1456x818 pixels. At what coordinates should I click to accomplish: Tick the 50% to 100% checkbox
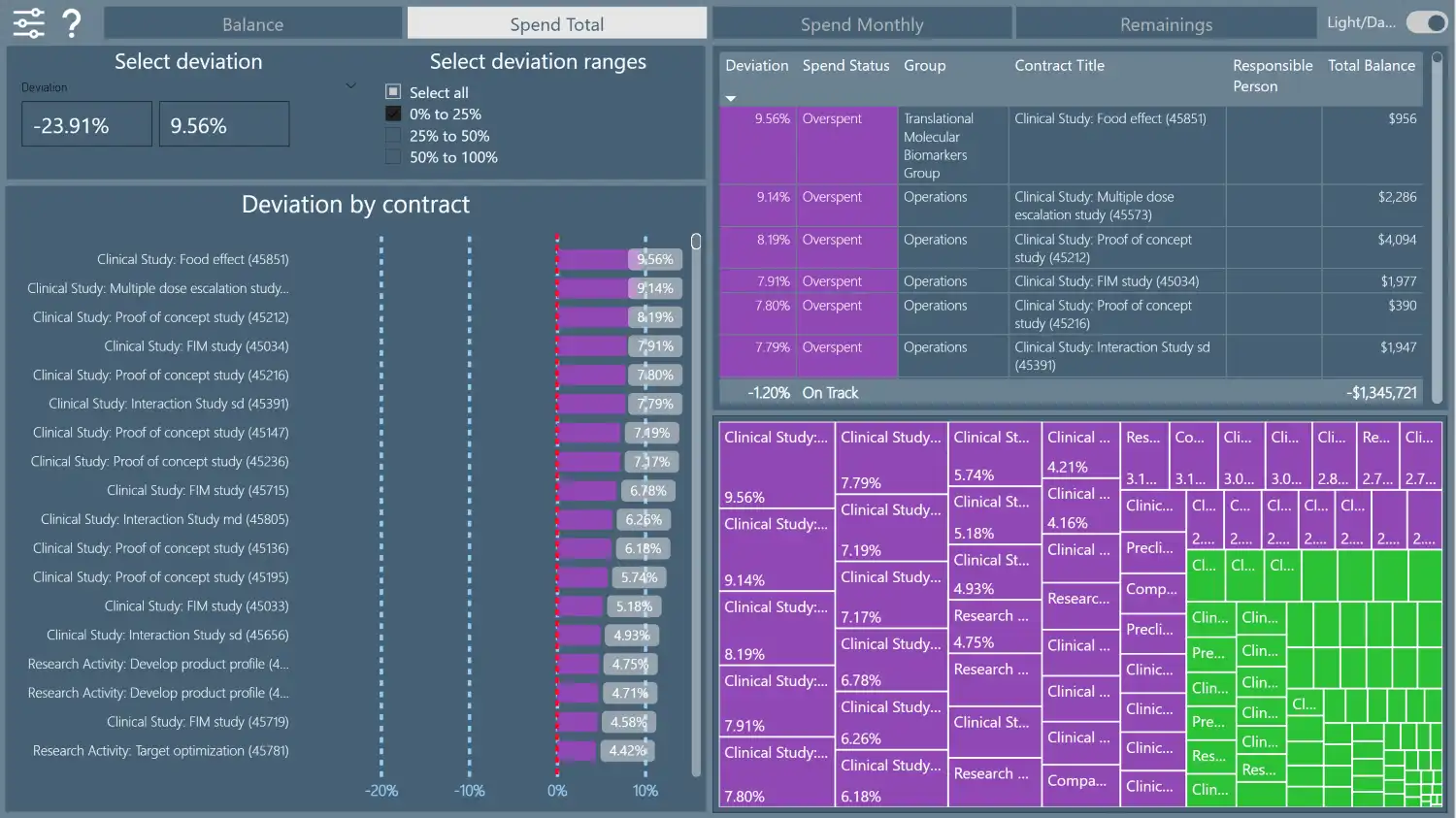tap(393, 157)
